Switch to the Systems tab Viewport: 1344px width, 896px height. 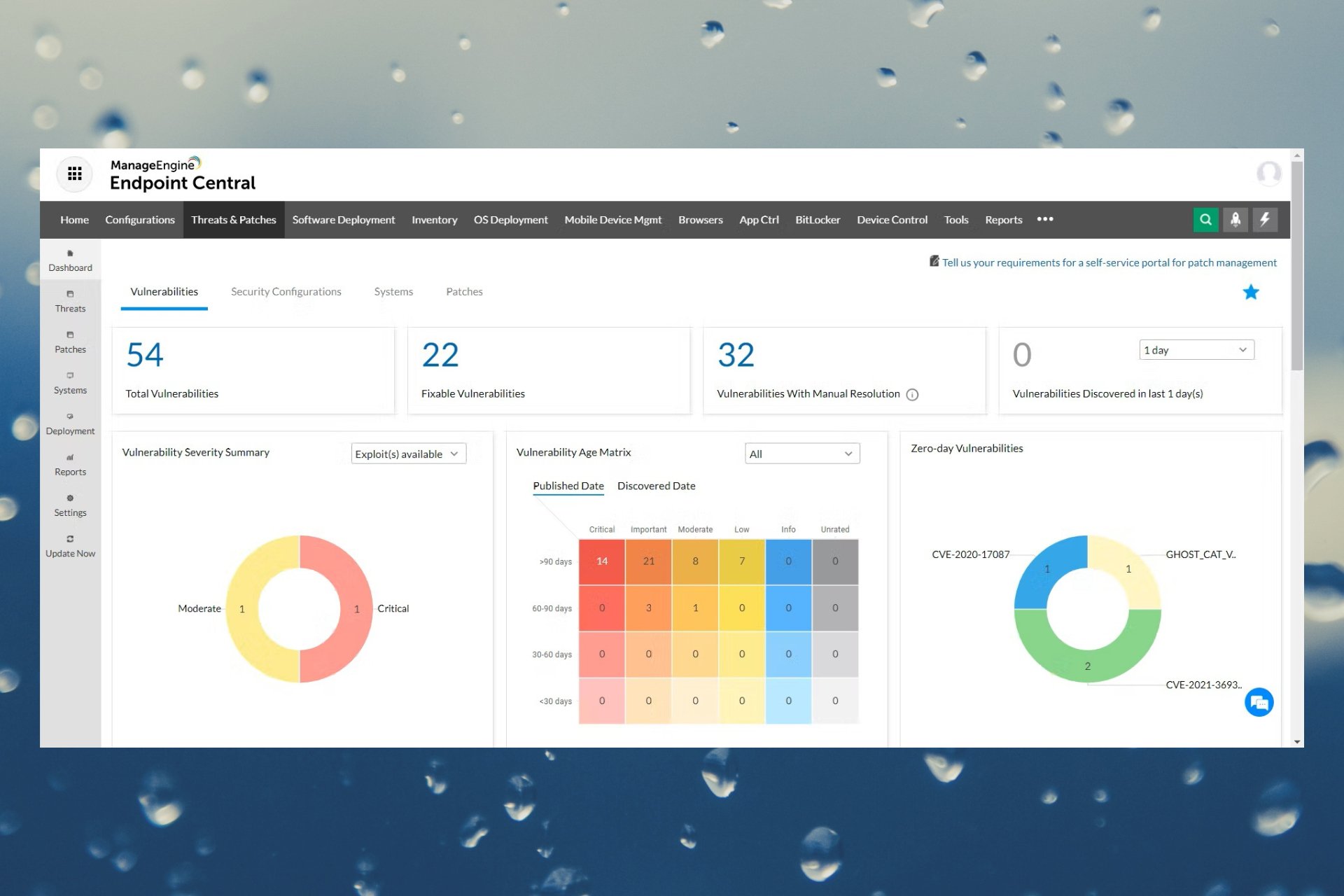393,292
